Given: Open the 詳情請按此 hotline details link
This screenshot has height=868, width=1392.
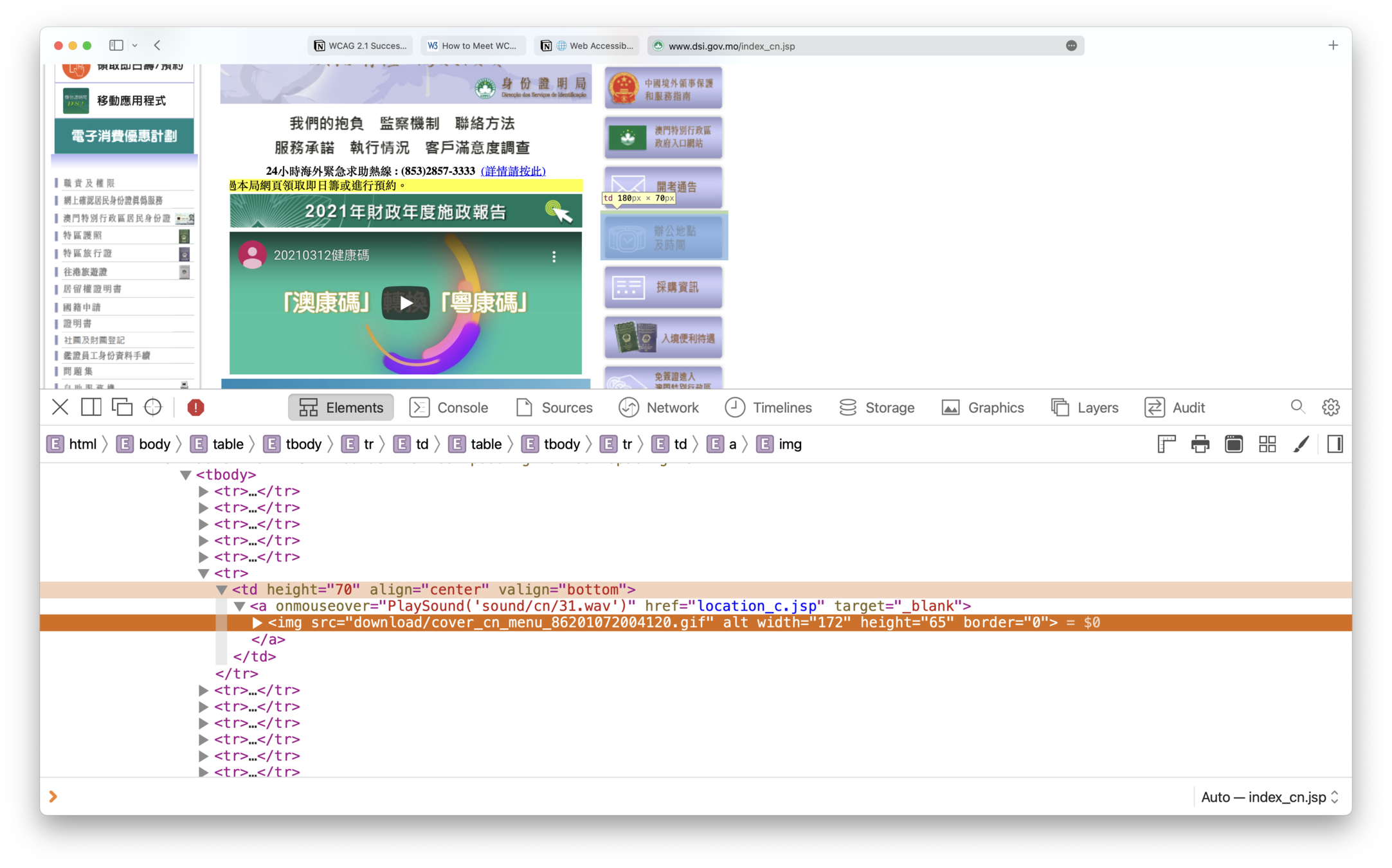Looking at the screenshot, I should click(x=512, y=171).
